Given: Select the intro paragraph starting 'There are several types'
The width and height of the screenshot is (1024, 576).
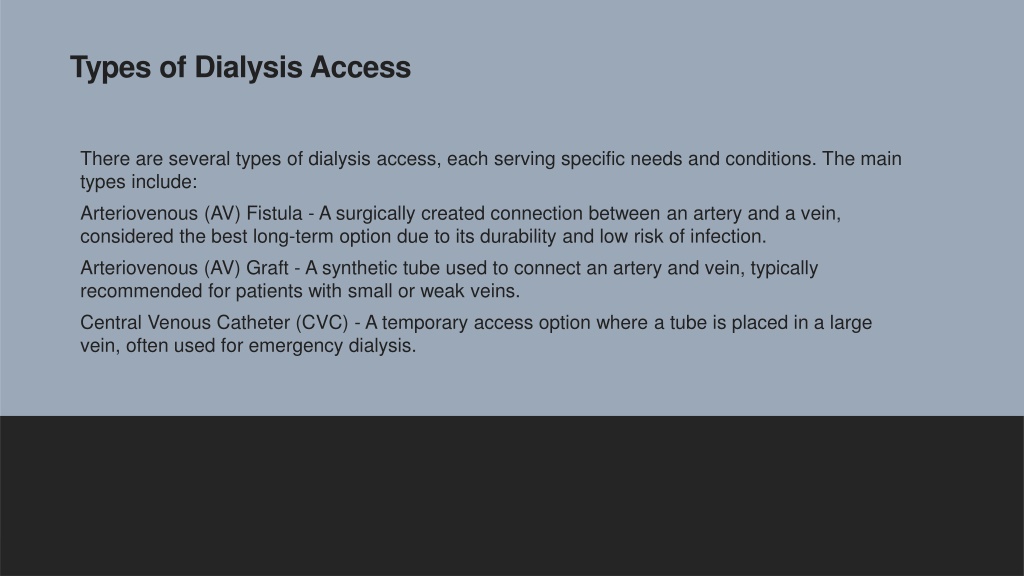Looking at the screenshot, I should click(490, 170).
